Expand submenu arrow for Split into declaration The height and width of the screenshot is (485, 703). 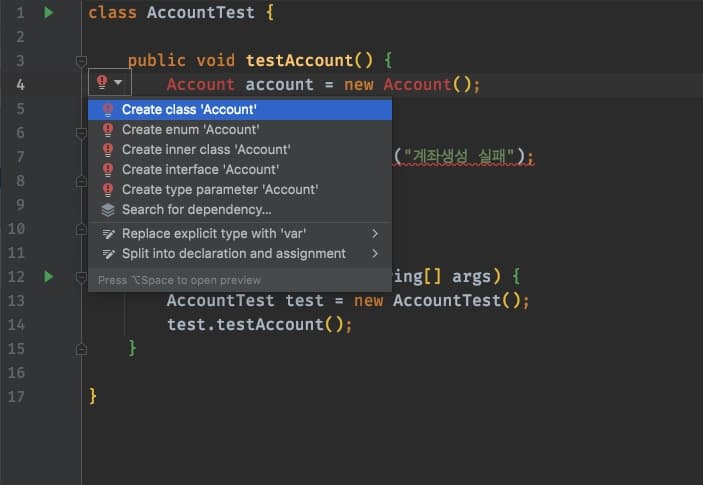coord(375,254)
